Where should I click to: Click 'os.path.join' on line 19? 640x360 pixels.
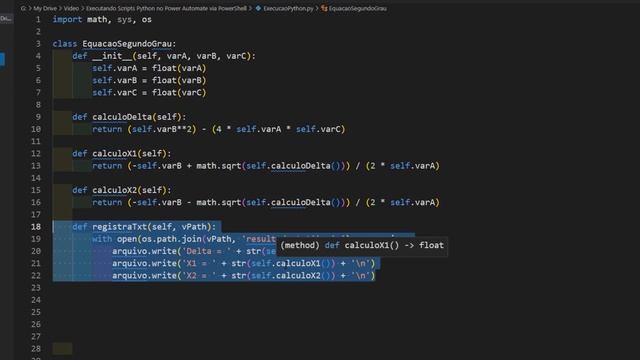pyautogui.click(x=171, y=239)
